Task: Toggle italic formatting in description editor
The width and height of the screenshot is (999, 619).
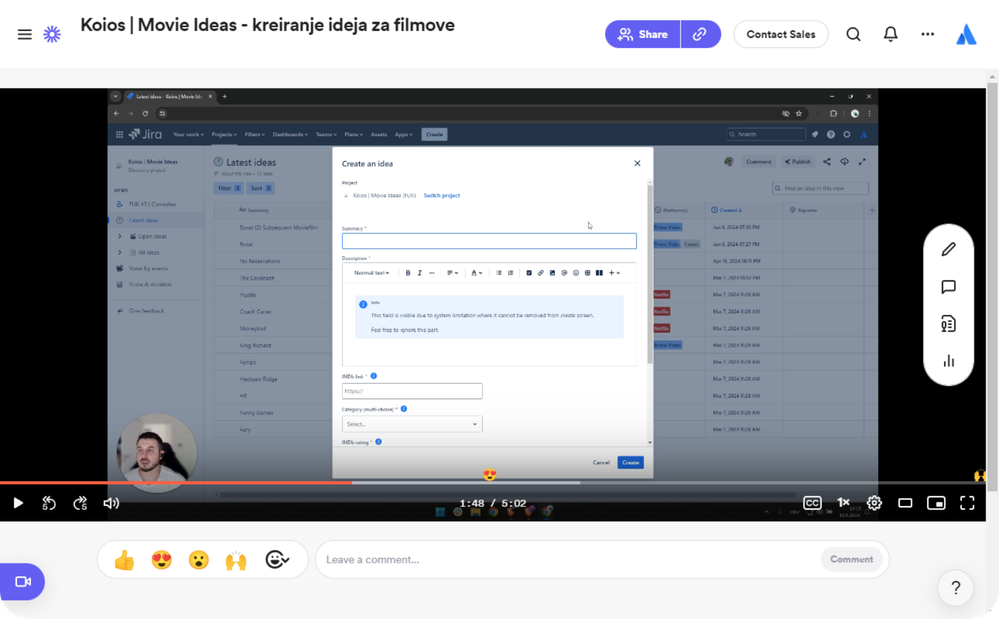Action: [419, 273]
